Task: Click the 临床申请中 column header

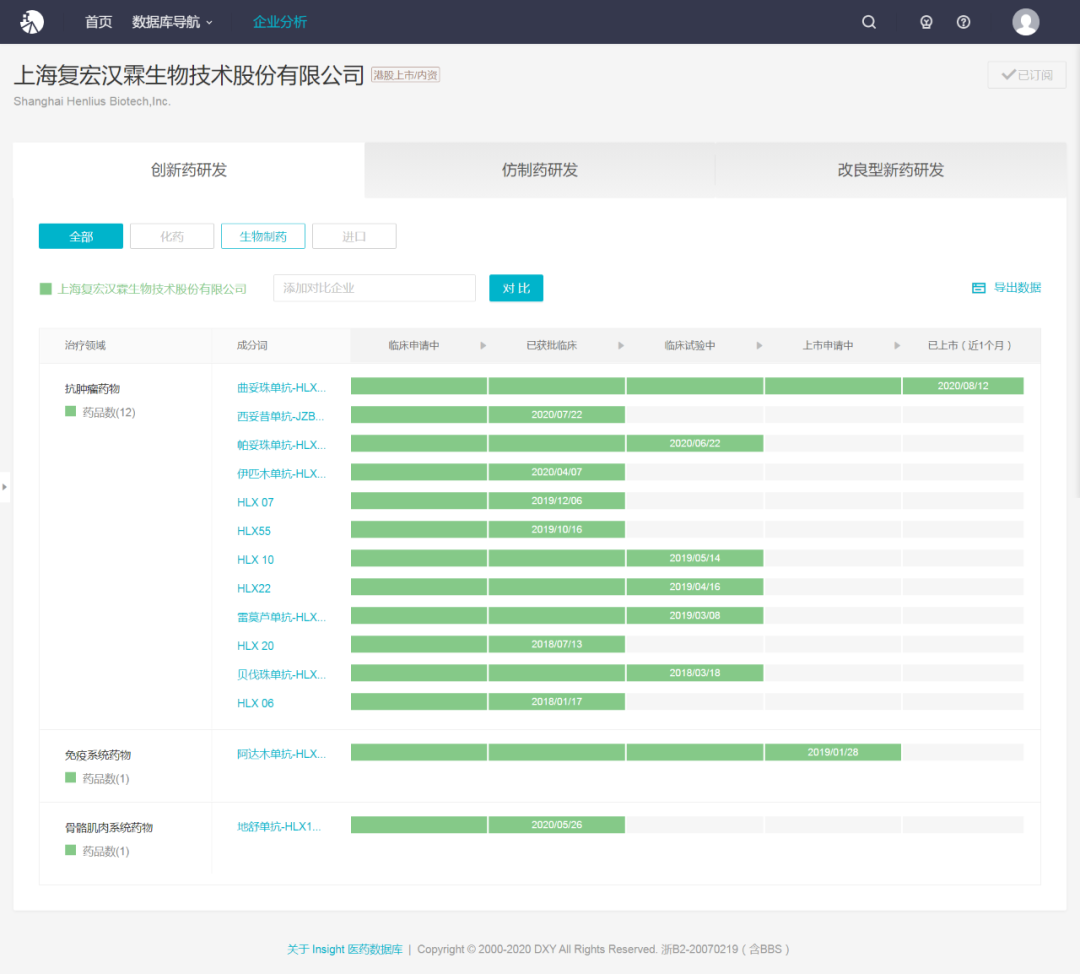Action: tap(413, 346)
